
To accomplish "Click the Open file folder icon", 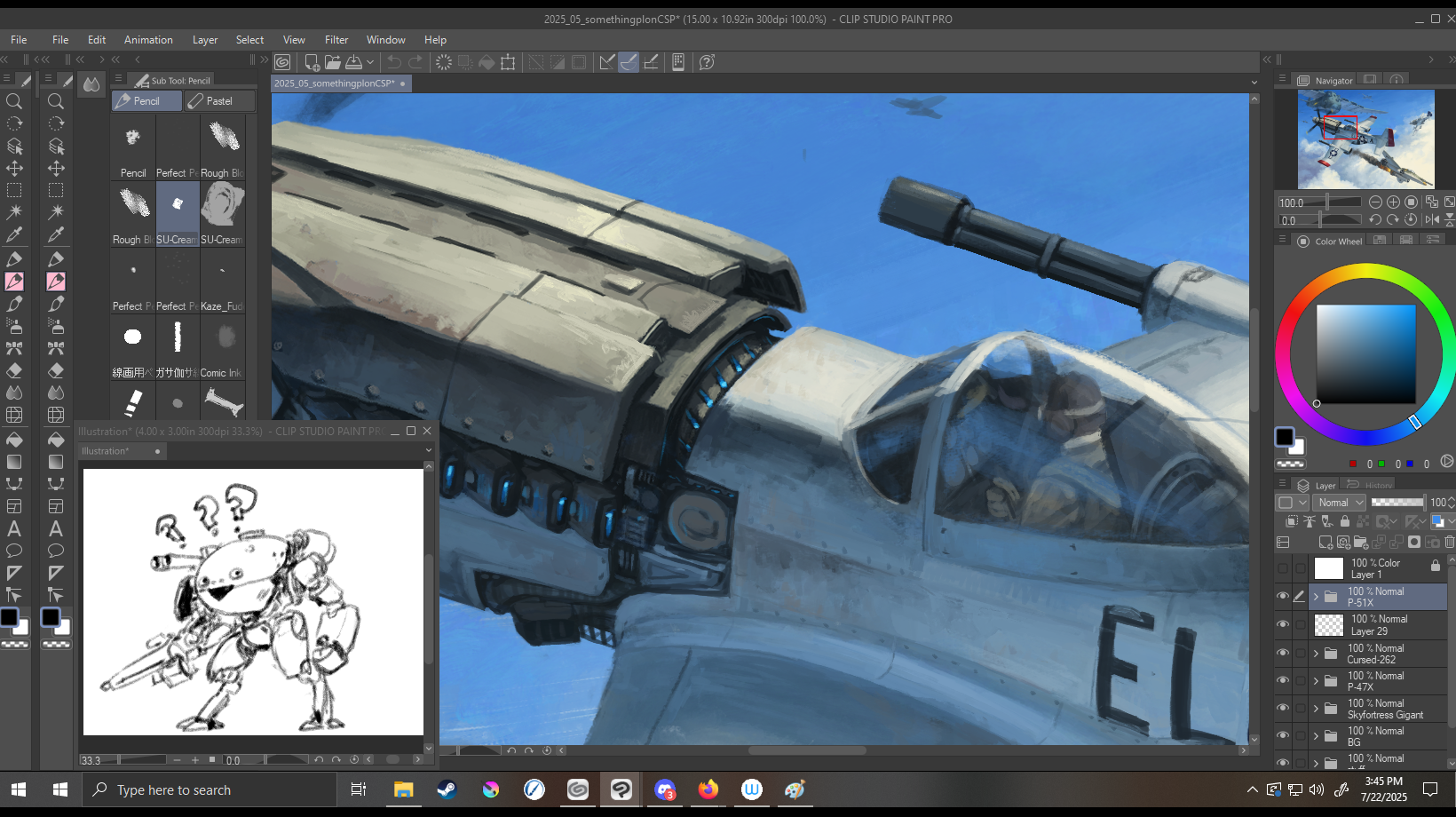I will click(333, 62).
